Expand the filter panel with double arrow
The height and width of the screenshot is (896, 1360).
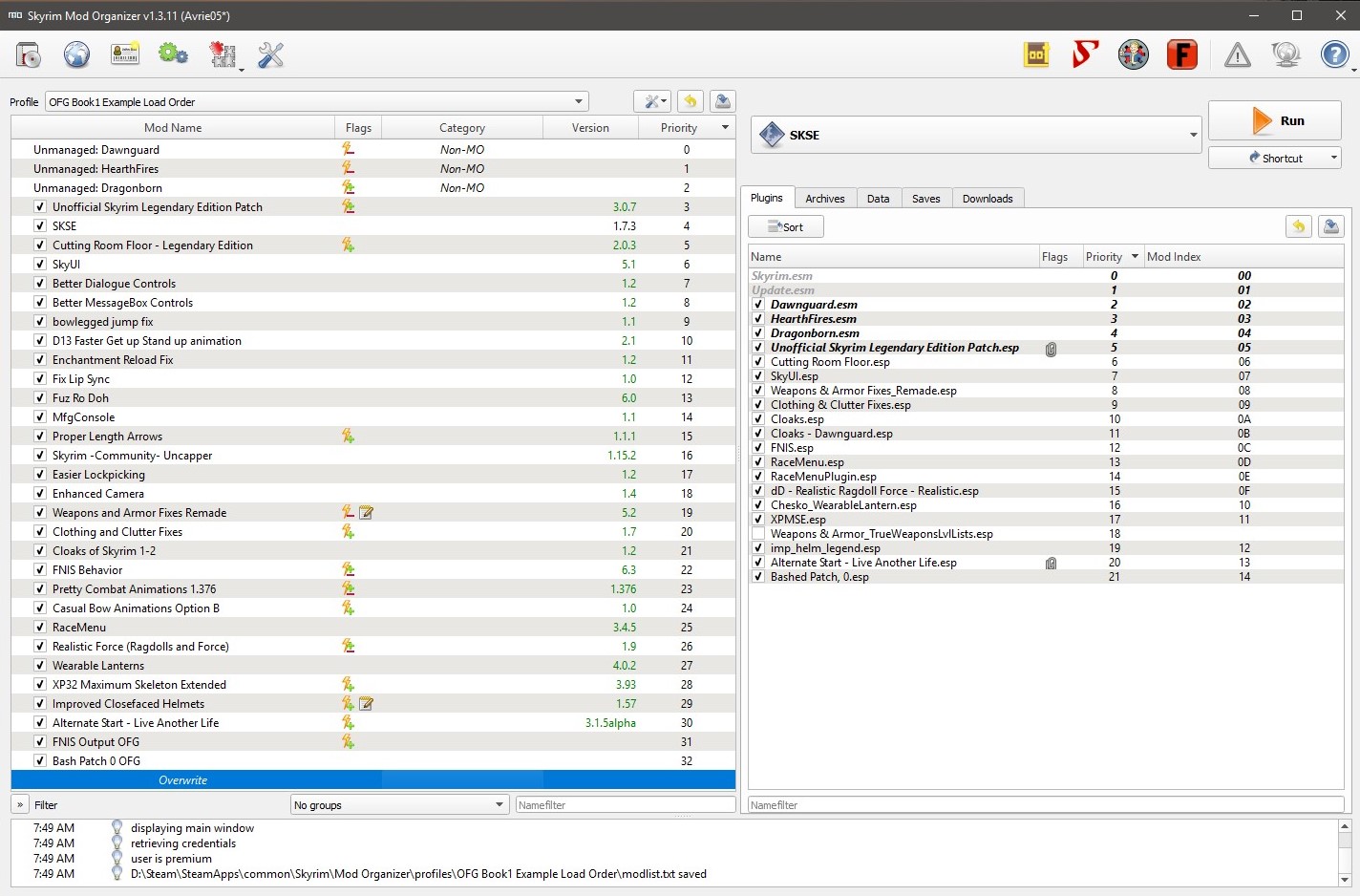click(20, 805)
